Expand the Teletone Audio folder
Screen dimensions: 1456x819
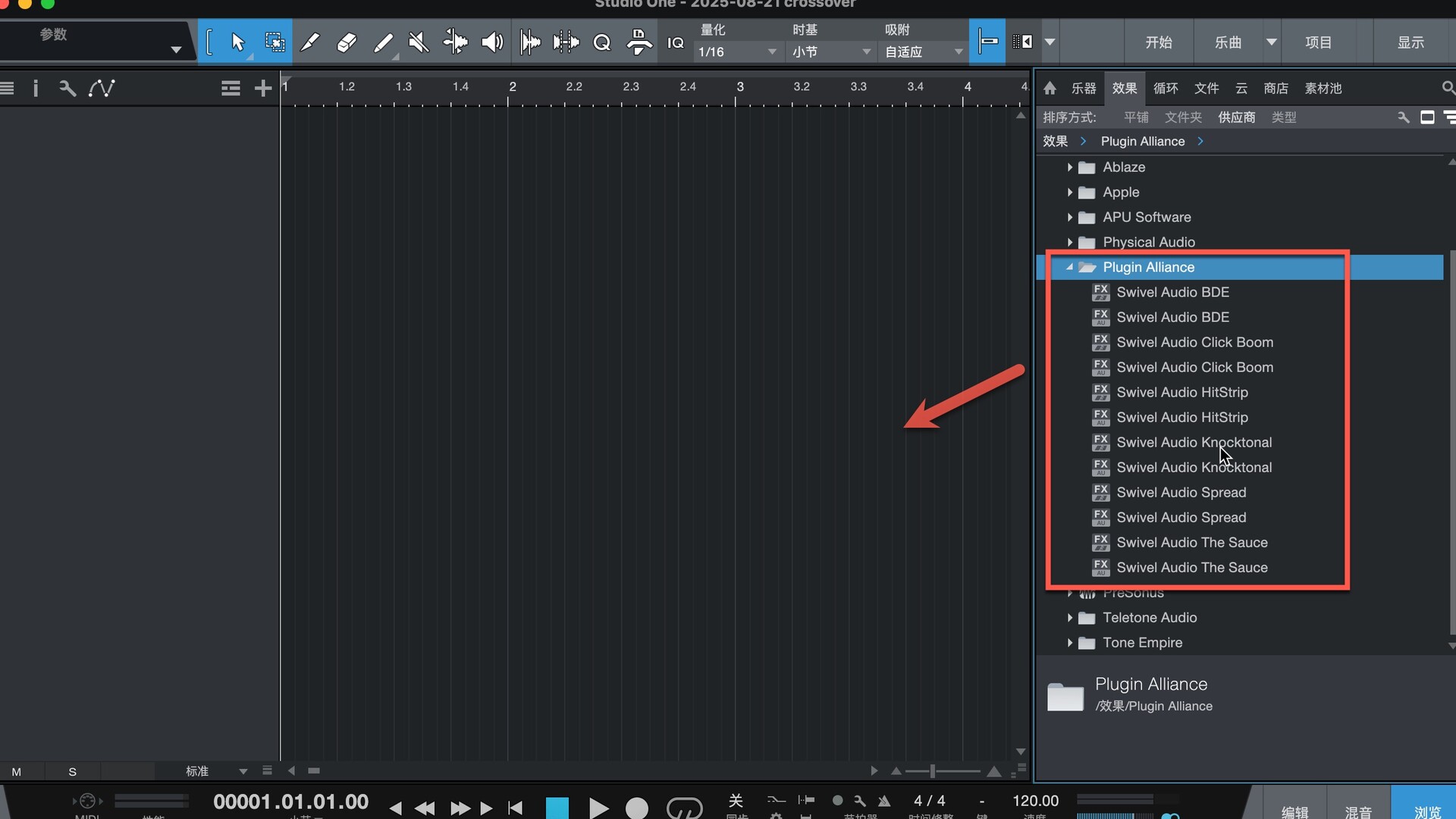[1069, 617]
